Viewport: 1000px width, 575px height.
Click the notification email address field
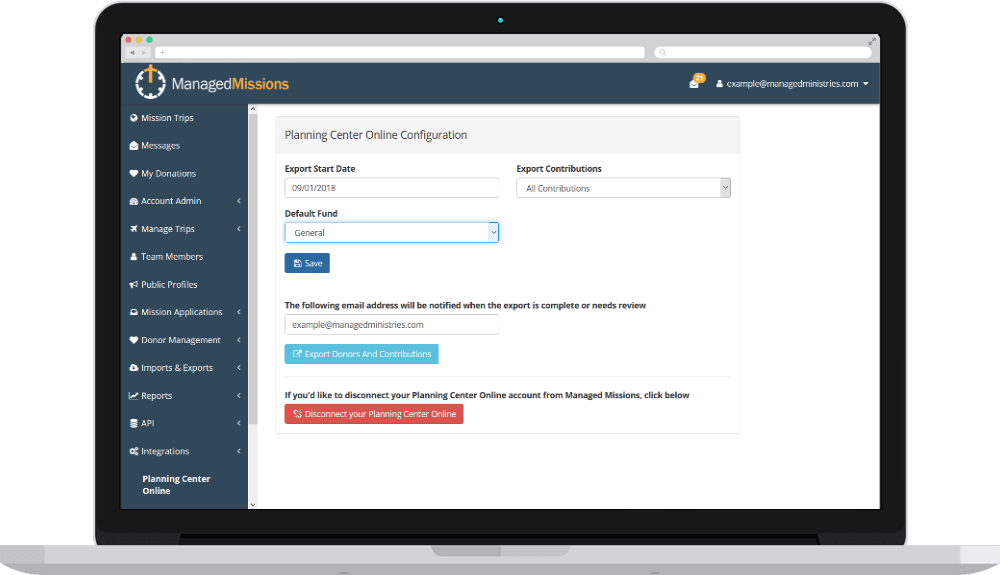[392, 324]
